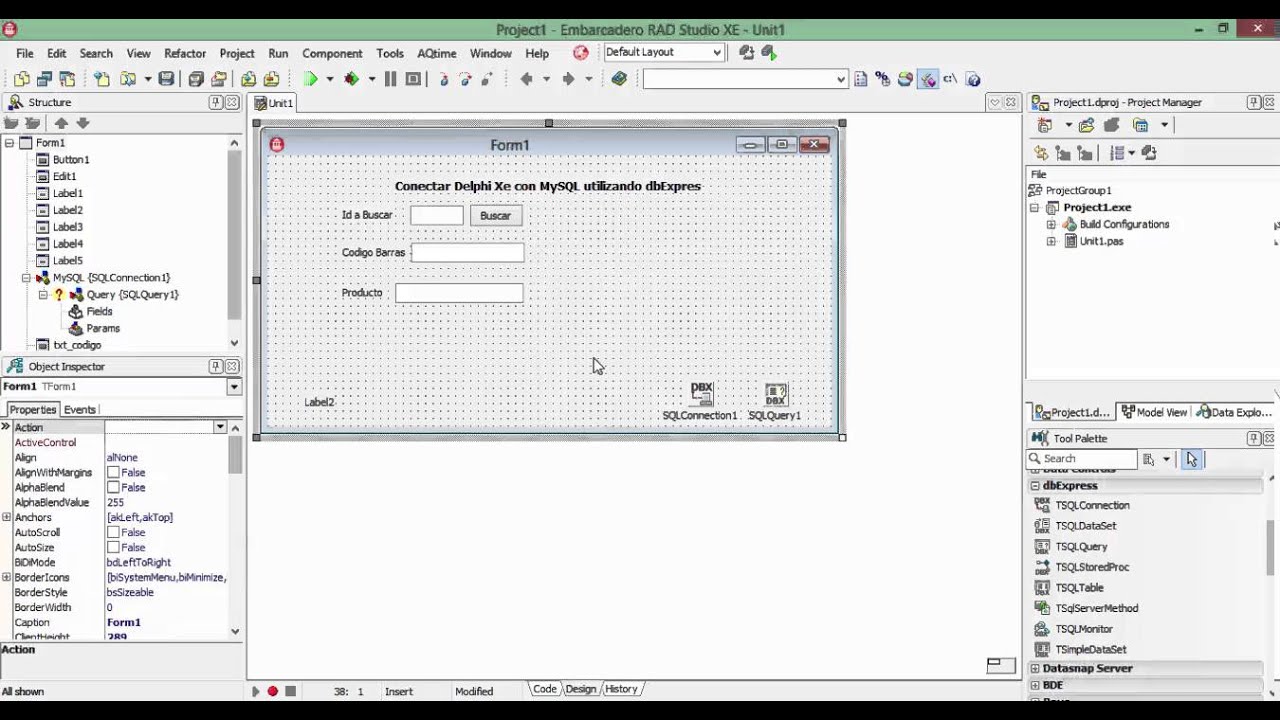Pin the Object Inspector panel

point(216,367)
